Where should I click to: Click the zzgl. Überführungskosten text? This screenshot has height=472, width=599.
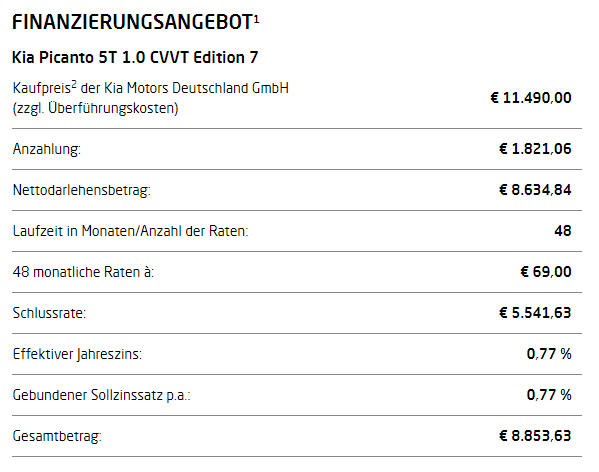pyautogui.click(x=96, y=108)
